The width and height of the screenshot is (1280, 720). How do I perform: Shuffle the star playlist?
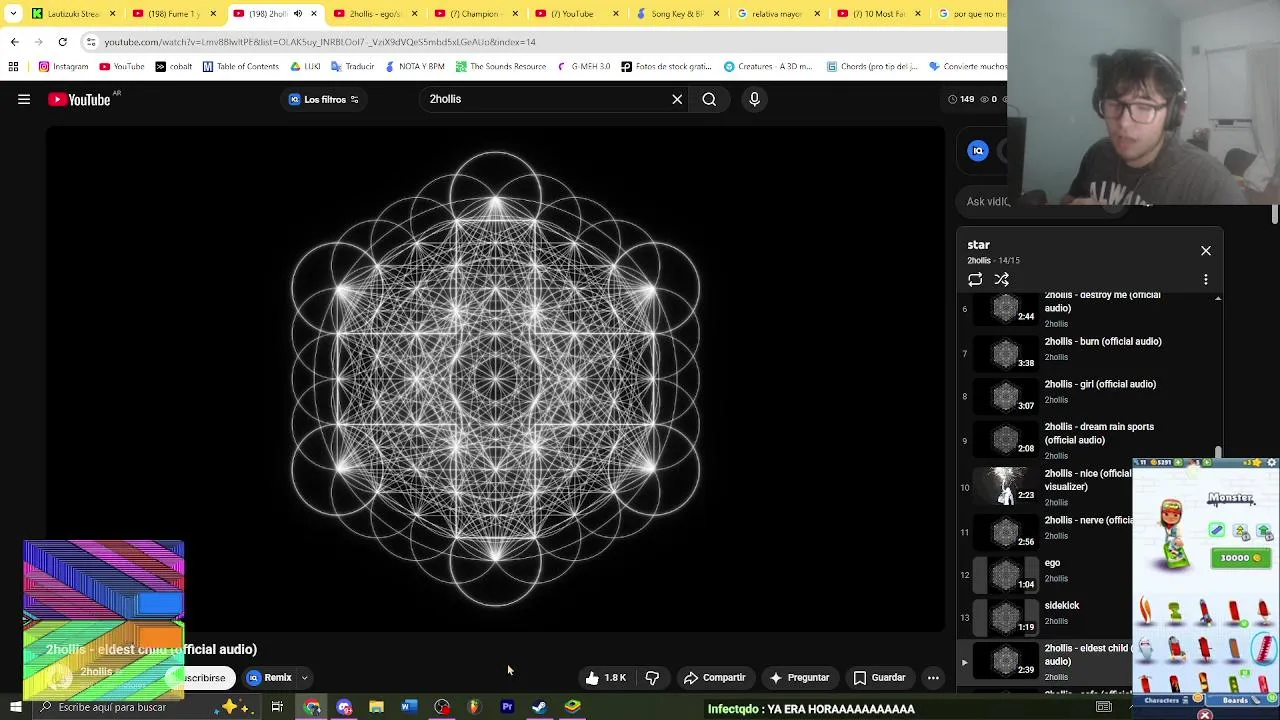pos(1001,280)
